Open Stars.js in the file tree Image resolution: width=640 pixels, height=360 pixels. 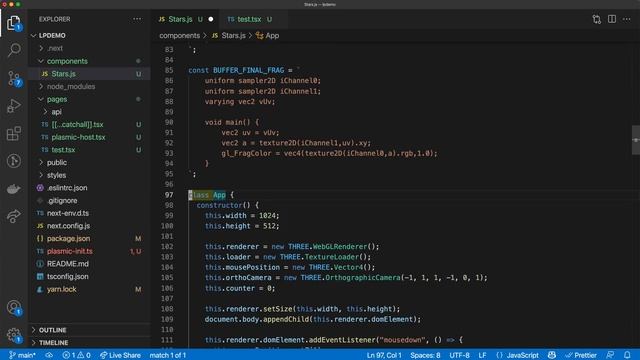pos(89,73)
